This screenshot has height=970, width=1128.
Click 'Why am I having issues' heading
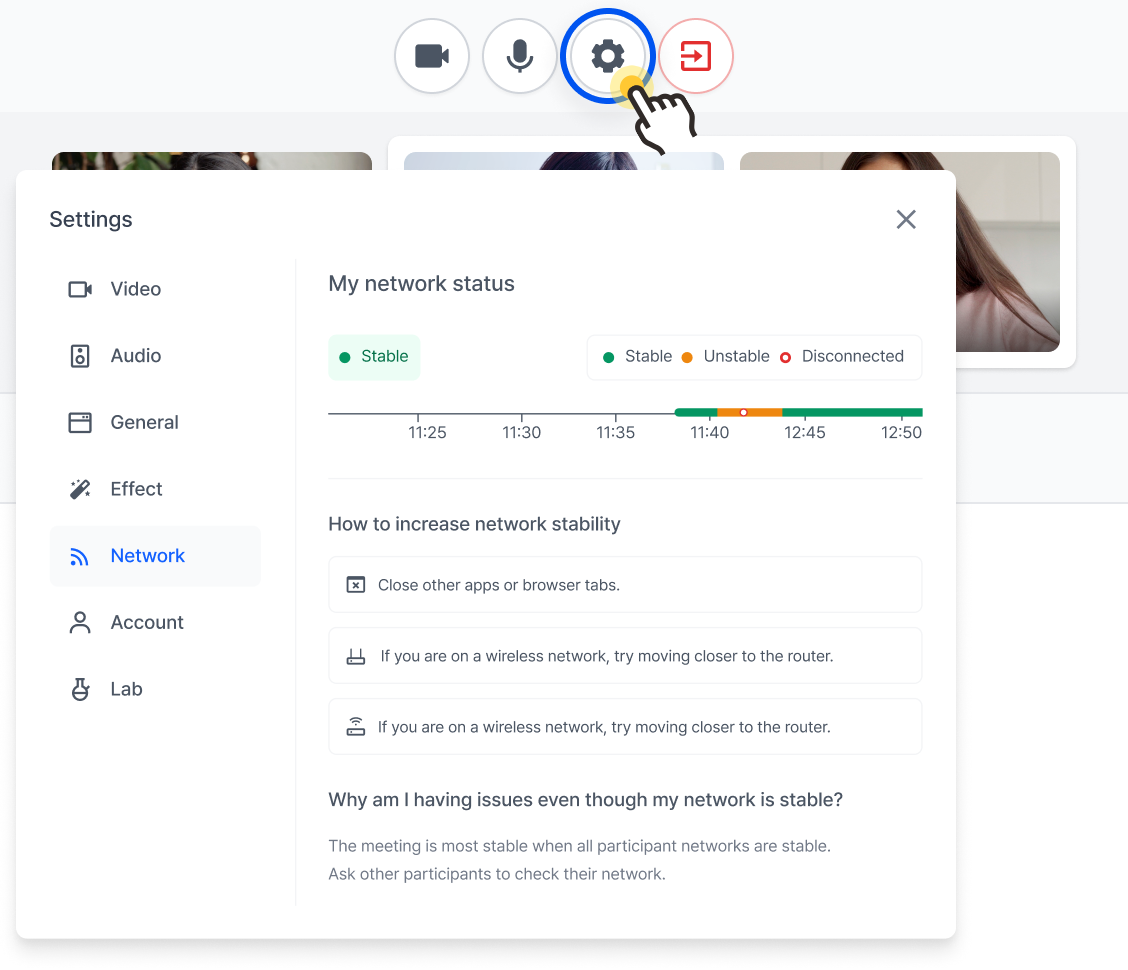point(586,800)
